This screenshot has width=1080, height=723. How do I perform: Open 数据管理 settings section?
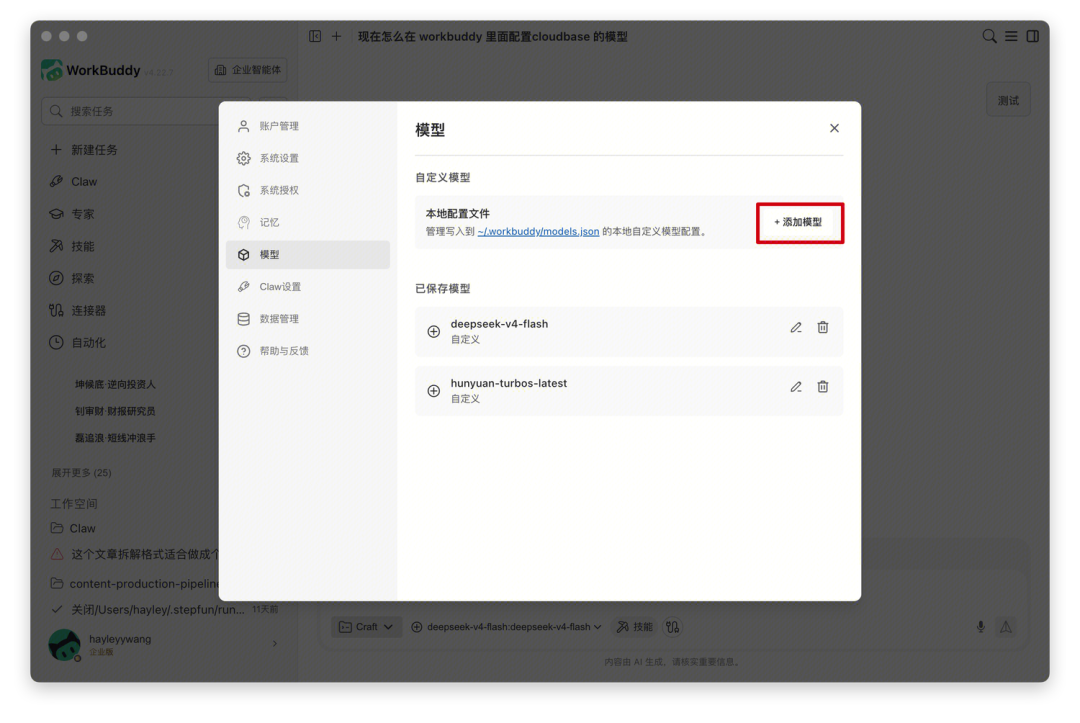coord(307,319)
